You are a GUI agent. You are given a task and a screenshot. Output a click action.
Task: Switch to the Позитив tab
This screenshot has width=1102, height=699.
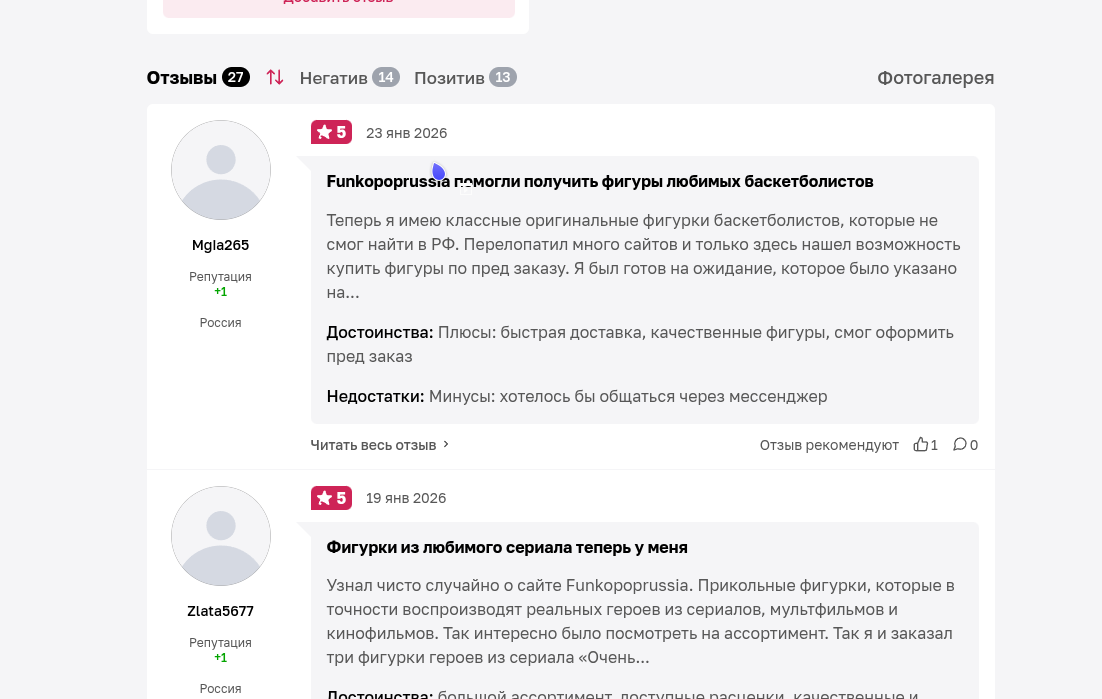tap(449, 77)
